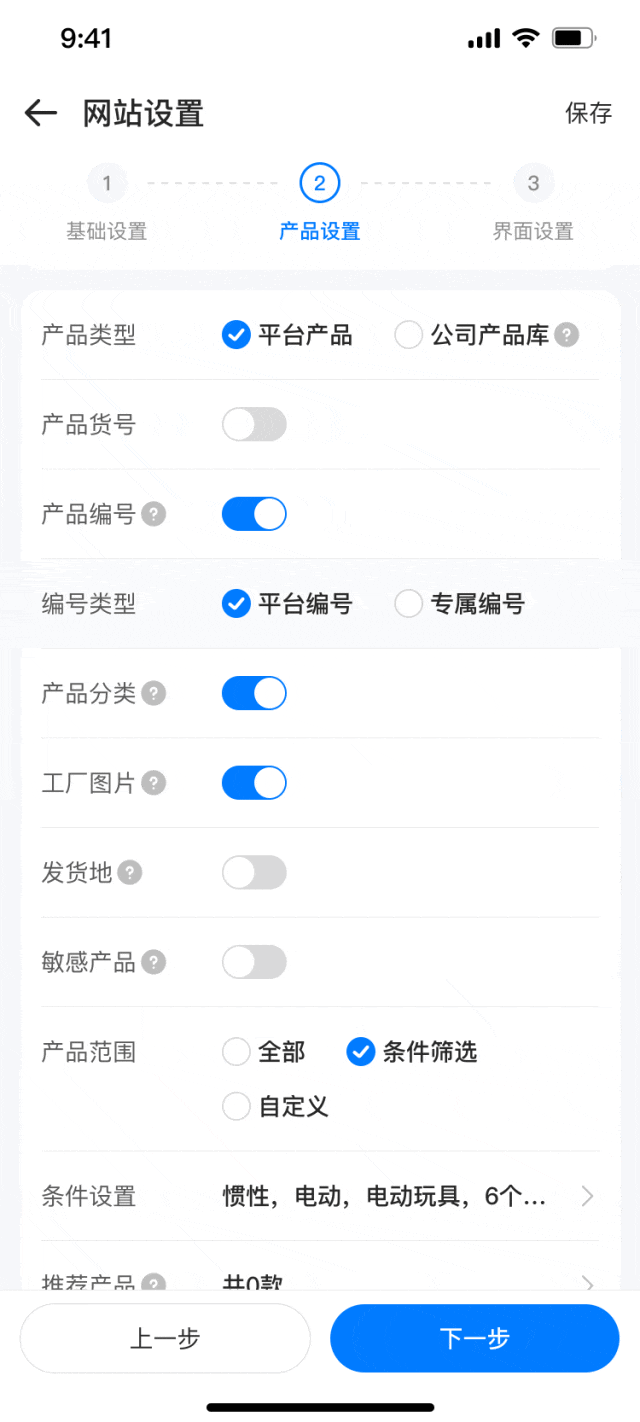This screenshot has height=1422, width=640.
Task: Open 条件设置 via its chevron arrow
Action: coord(587,1196)
